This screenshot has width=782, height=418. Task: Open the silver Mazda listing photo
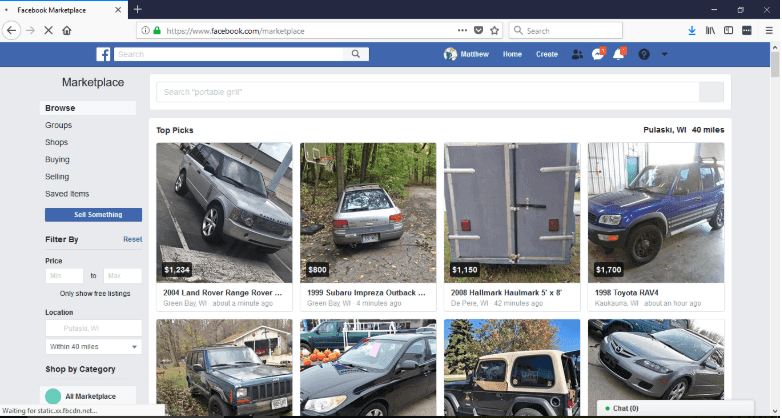pos(656,359)
